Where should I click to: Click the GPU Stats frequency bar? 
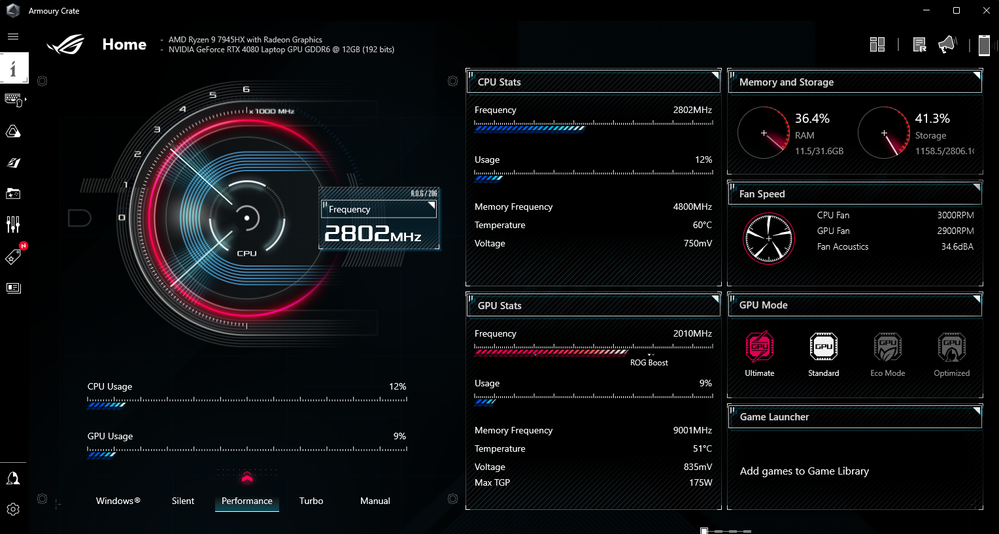click(593, 350)
